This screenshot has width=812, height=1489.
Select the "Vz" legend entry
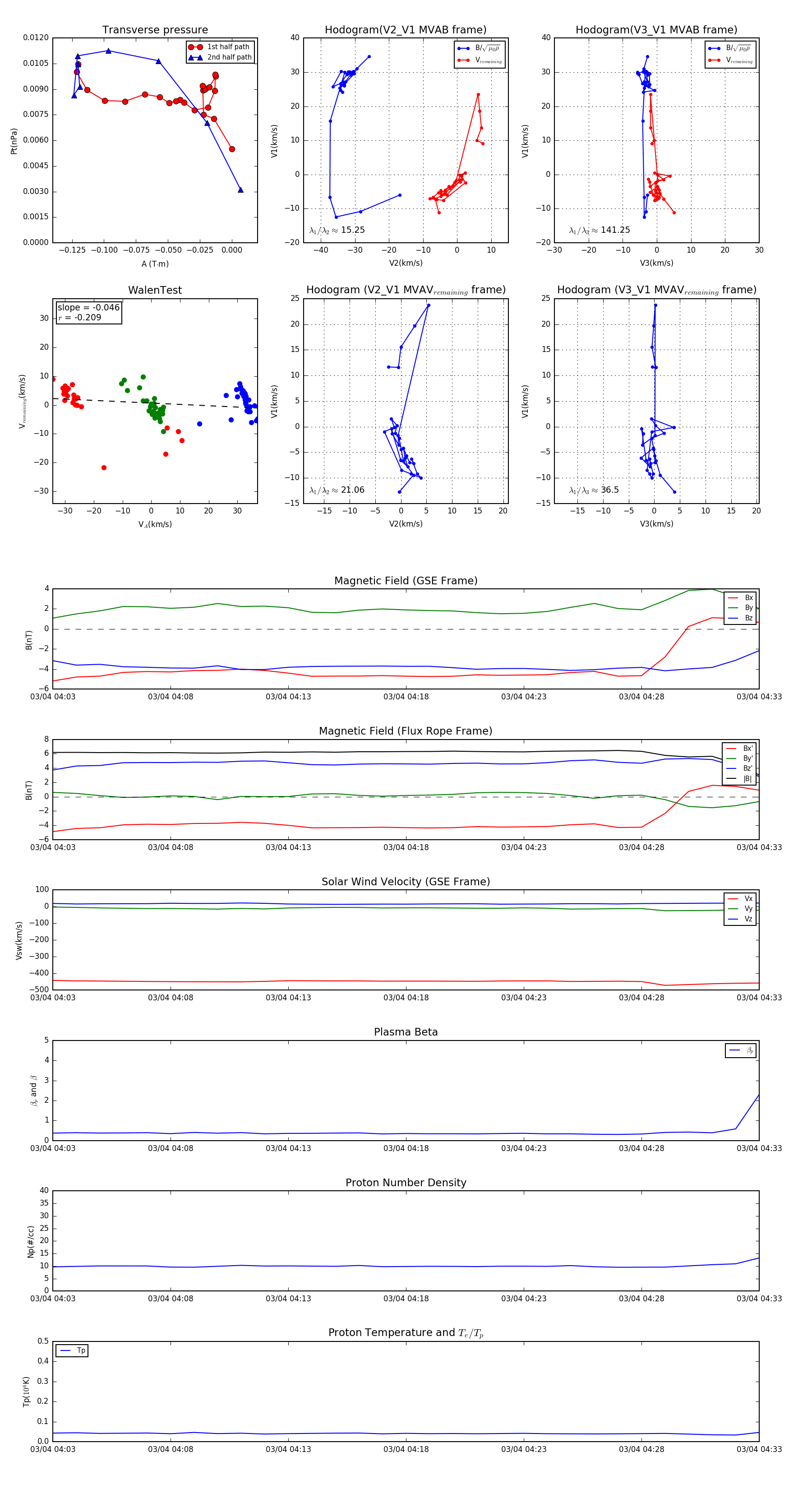click(x=740, y=919)
